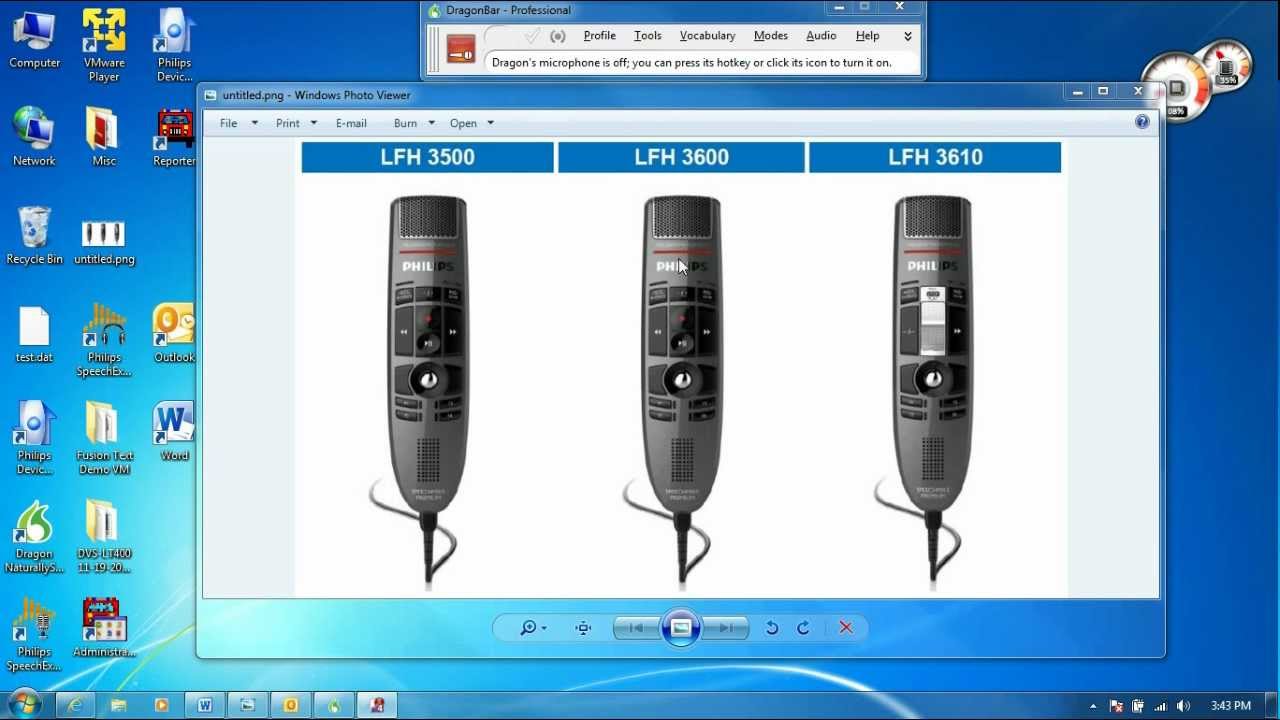Select the Network desktop icon
1280x720 pixels.
click(34, 137)
